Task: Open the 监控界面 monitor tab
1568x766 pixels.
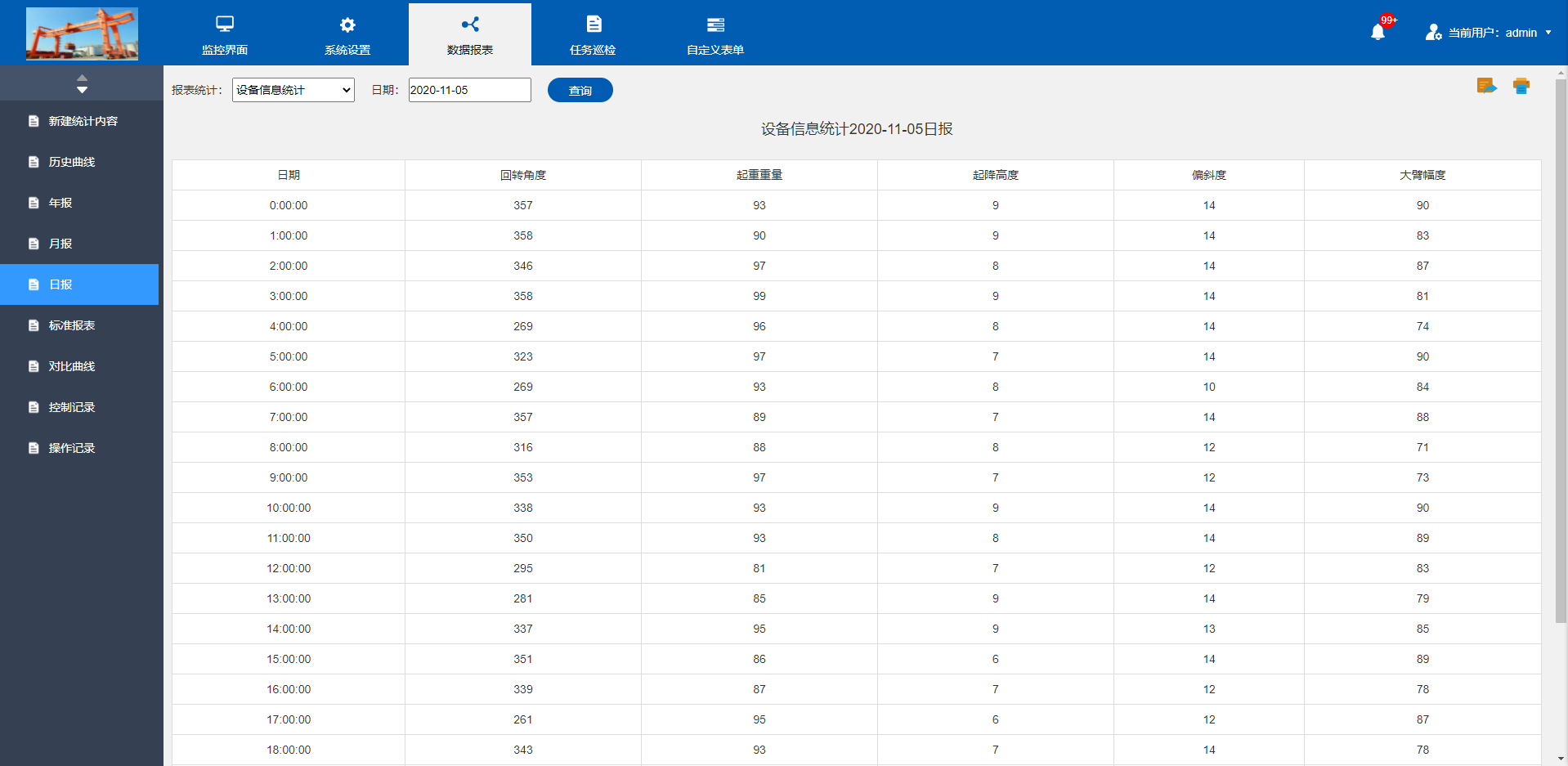Action: [225, 34]
